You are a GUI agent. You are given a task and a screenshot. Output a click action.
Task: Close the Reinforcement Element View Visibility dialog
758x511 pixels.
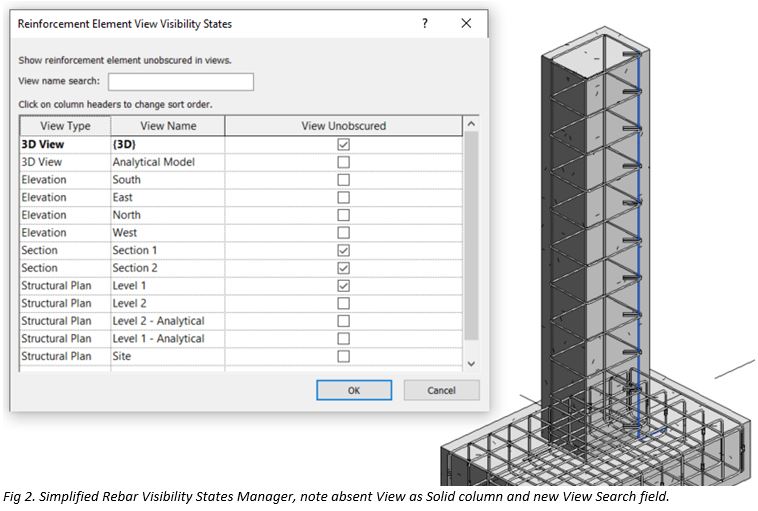click(466, 23)
